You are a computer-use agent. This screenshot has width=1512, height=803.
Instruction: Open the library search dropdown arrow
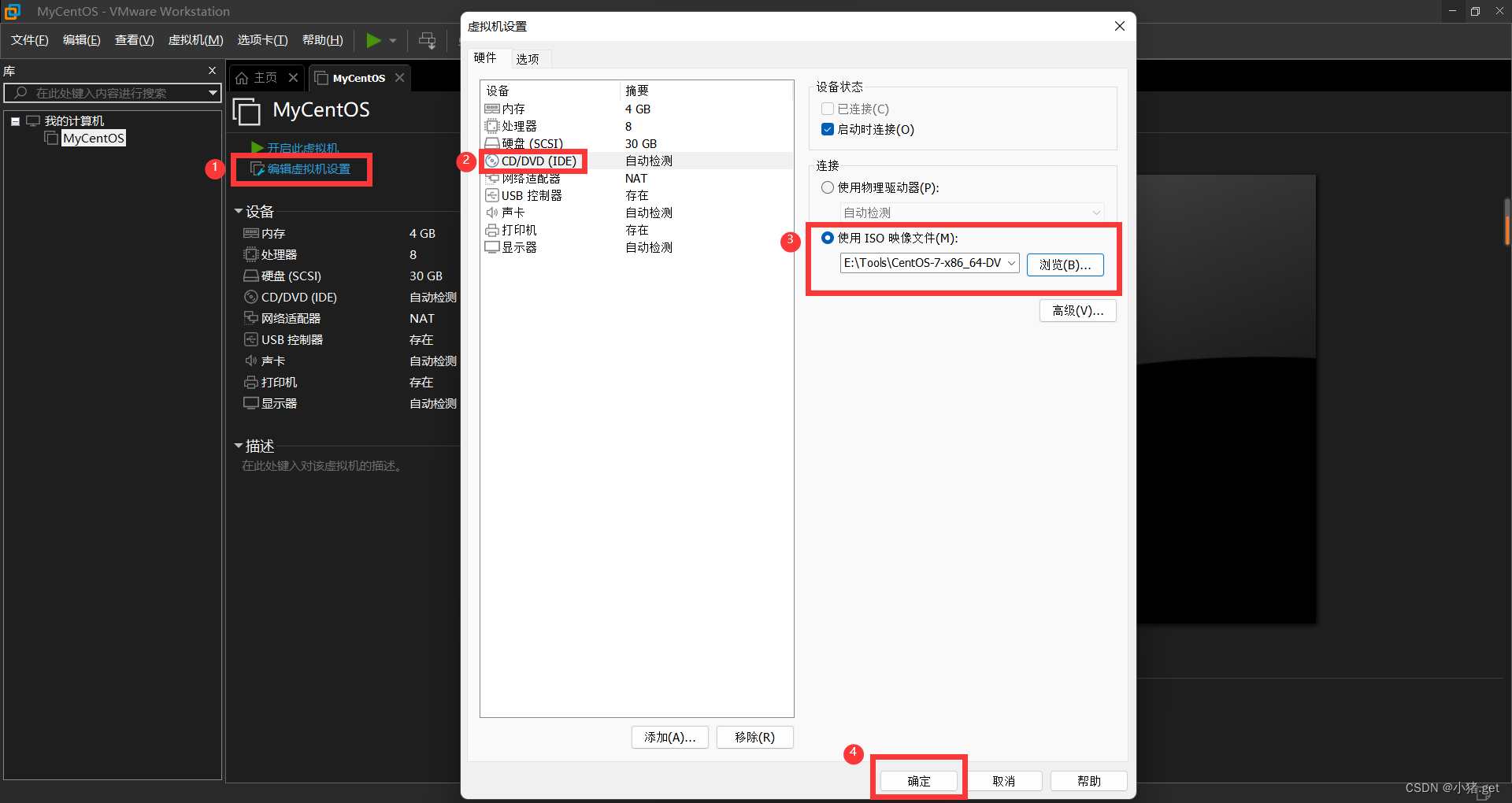tap(213, 93)
